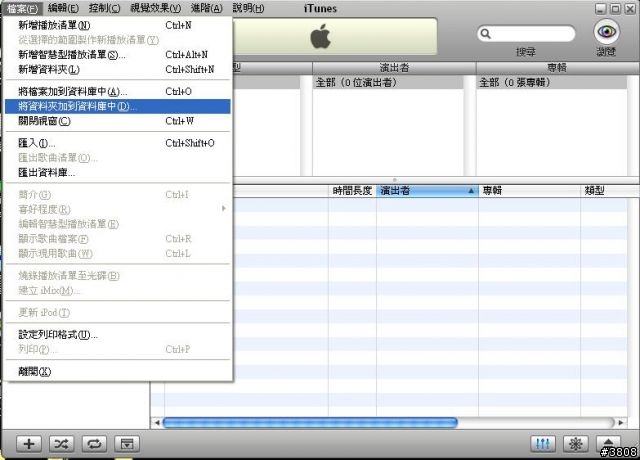Click the browser pane divider handle dot
The height and width of the screenshot is (460, 640).
point(394,180)
